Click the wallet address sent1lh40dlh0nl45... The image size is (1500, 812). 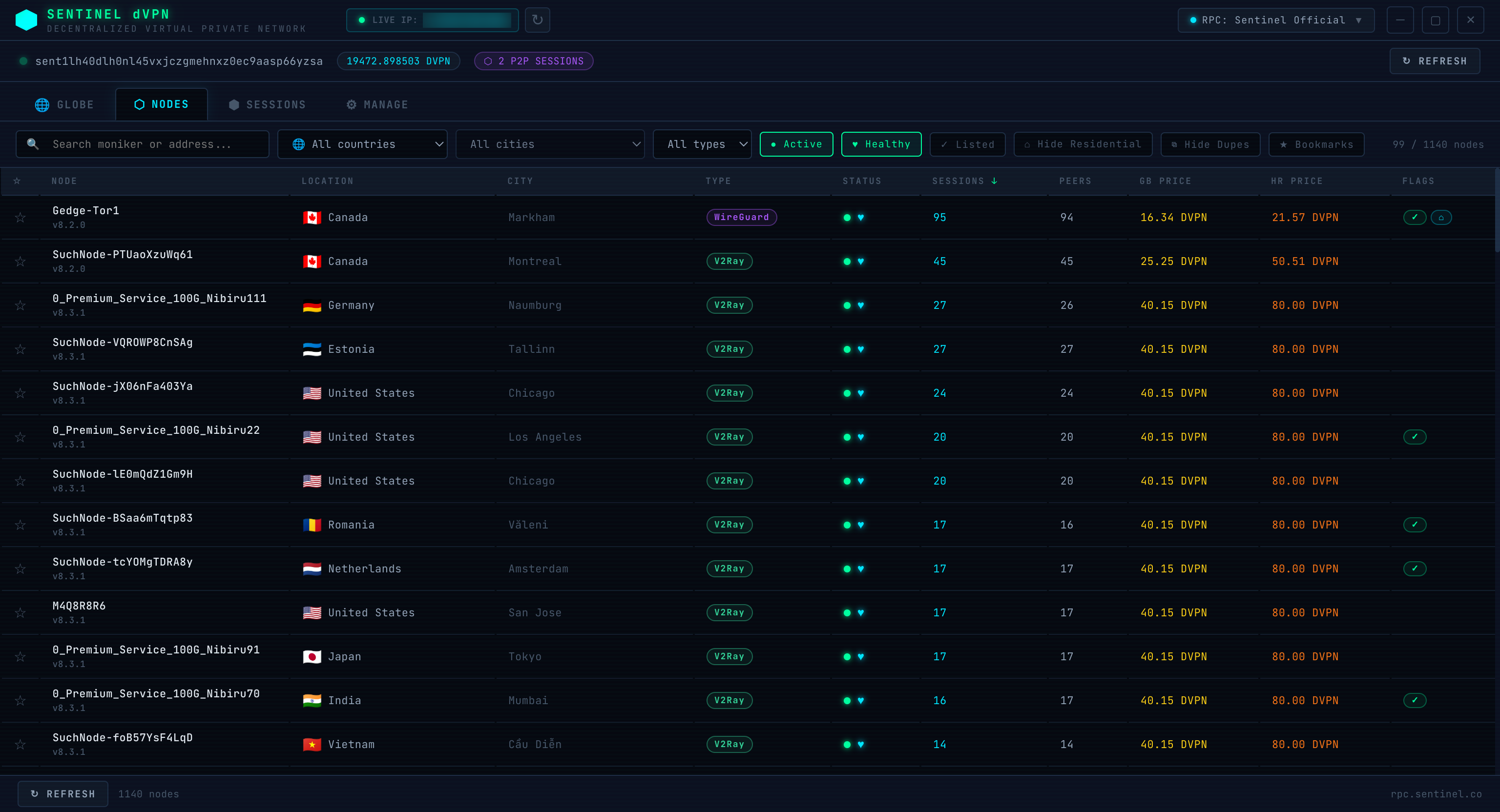point(179,61)
